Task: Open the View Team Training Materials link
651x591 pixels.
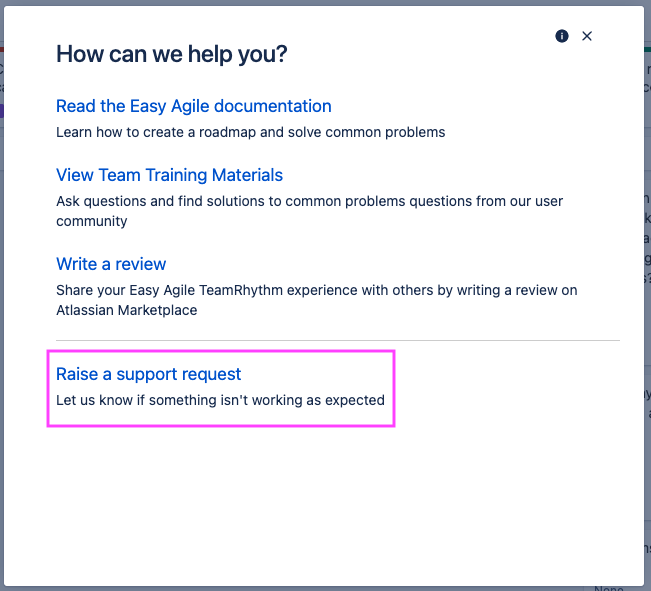Action: click(169, 175)
